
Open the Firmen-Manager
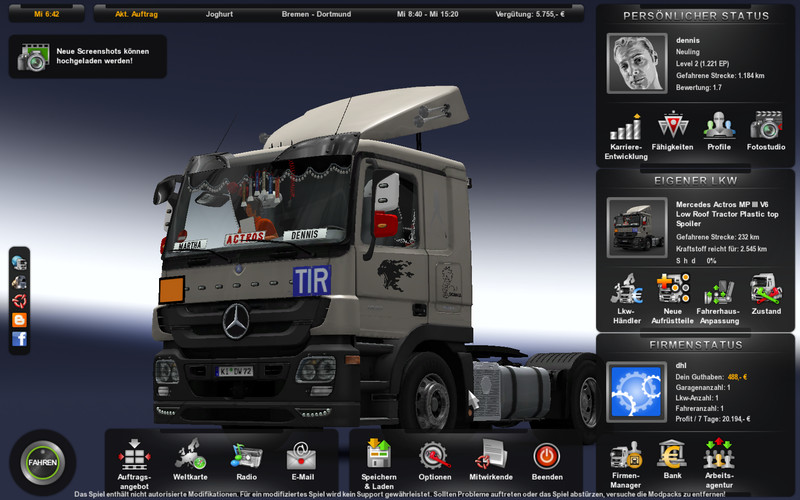pos(626,463)
